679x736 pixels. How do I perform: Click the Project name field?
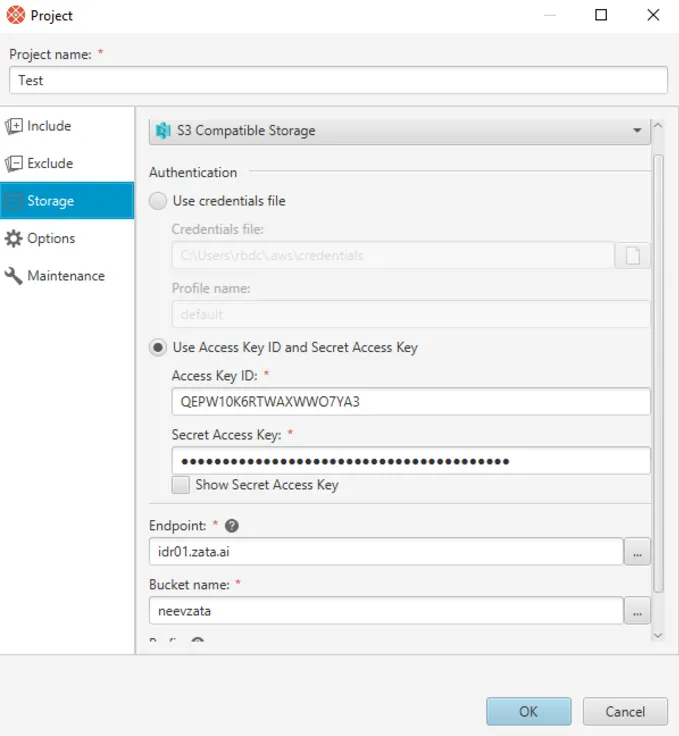338,80
